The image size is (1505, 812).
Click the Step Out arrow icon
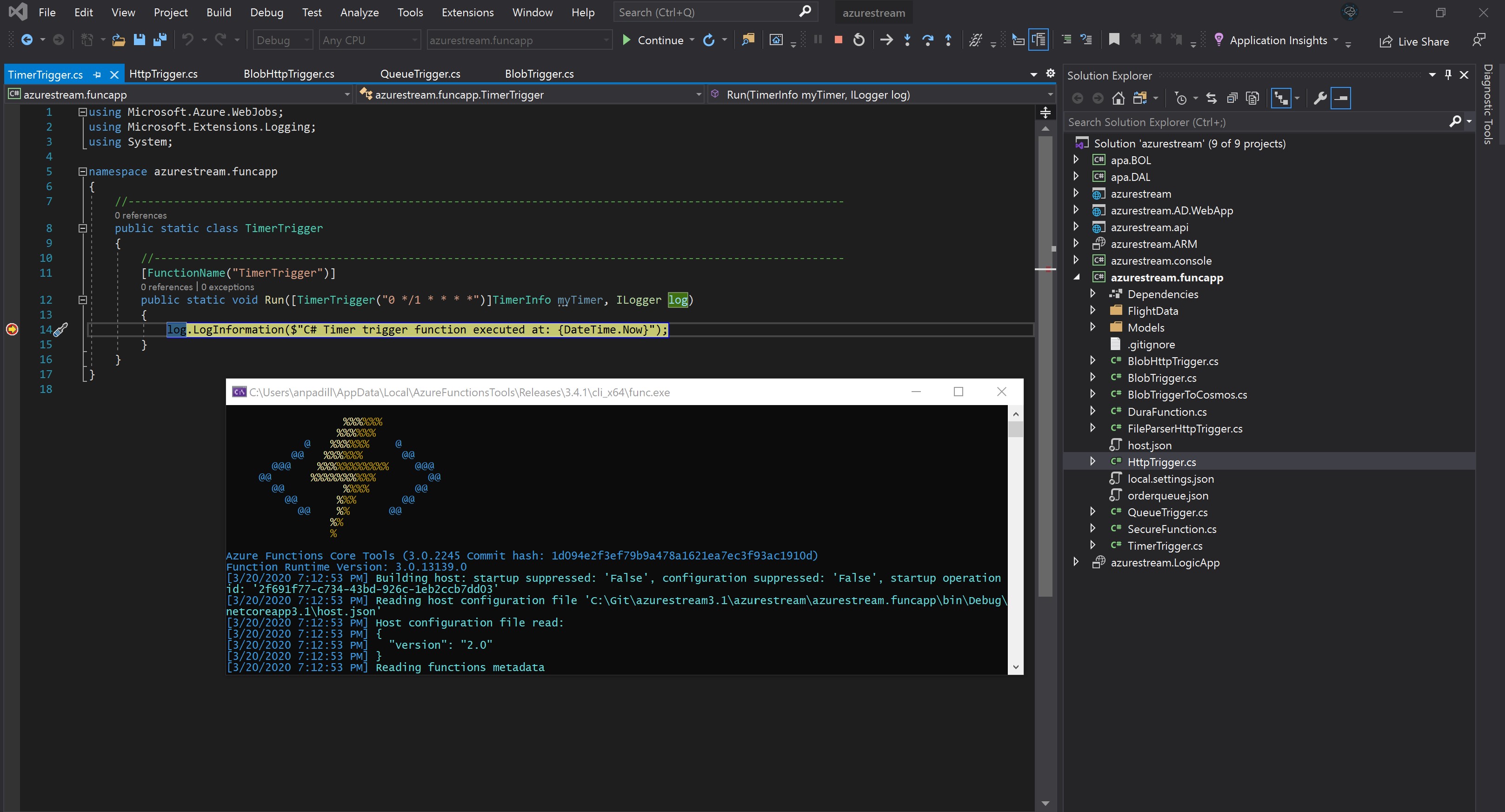pos(948,40)
